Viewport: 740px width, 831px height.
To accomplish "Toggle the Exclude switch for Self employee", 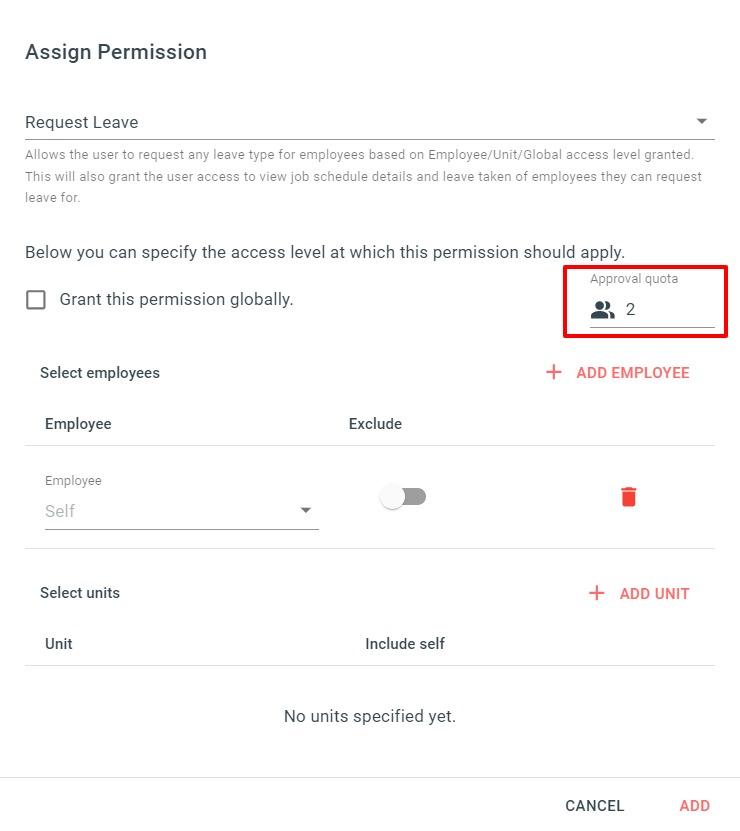I will 403,497.
